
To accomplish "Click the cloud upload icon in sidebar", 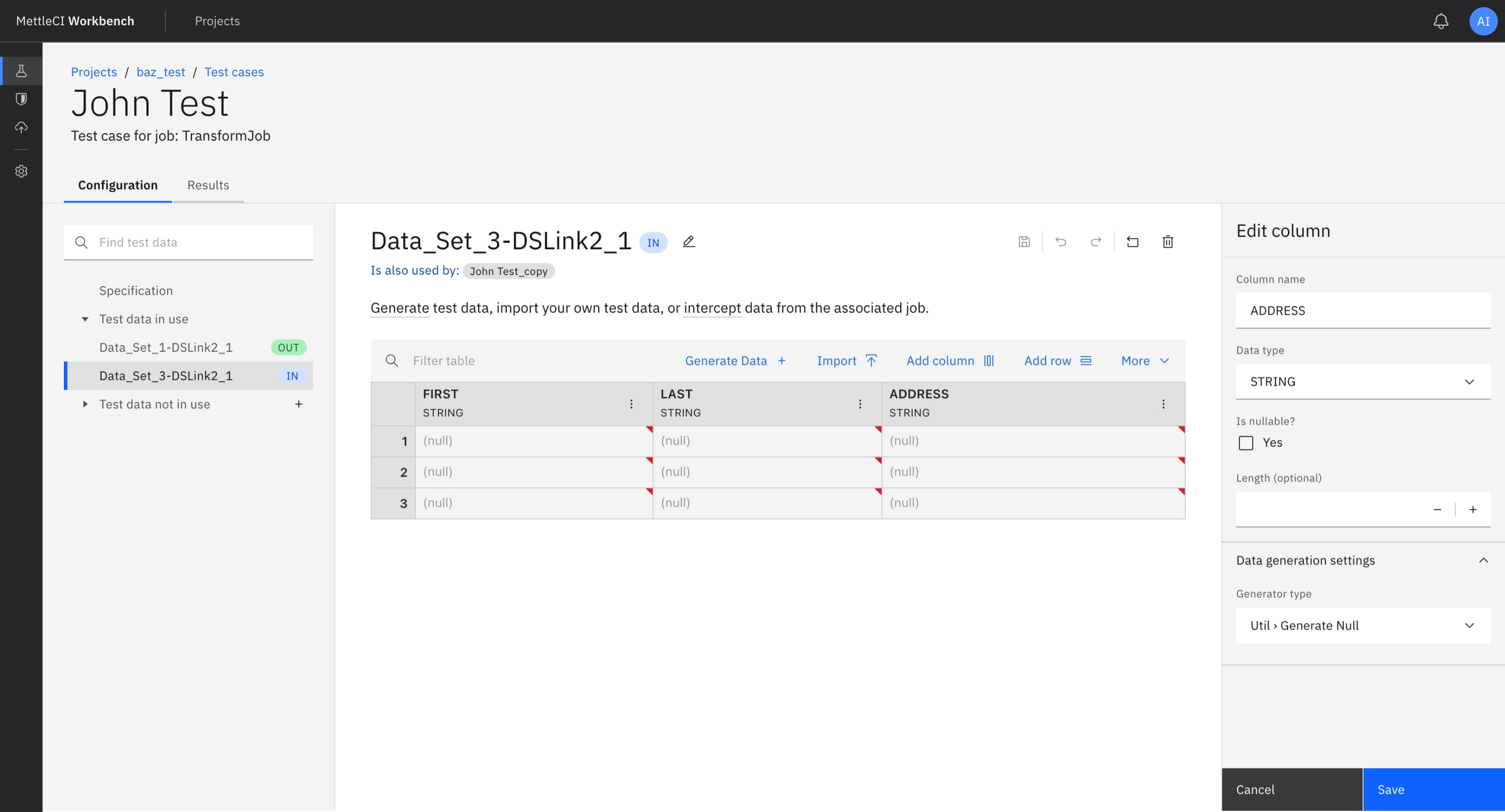I will [21, 127].
